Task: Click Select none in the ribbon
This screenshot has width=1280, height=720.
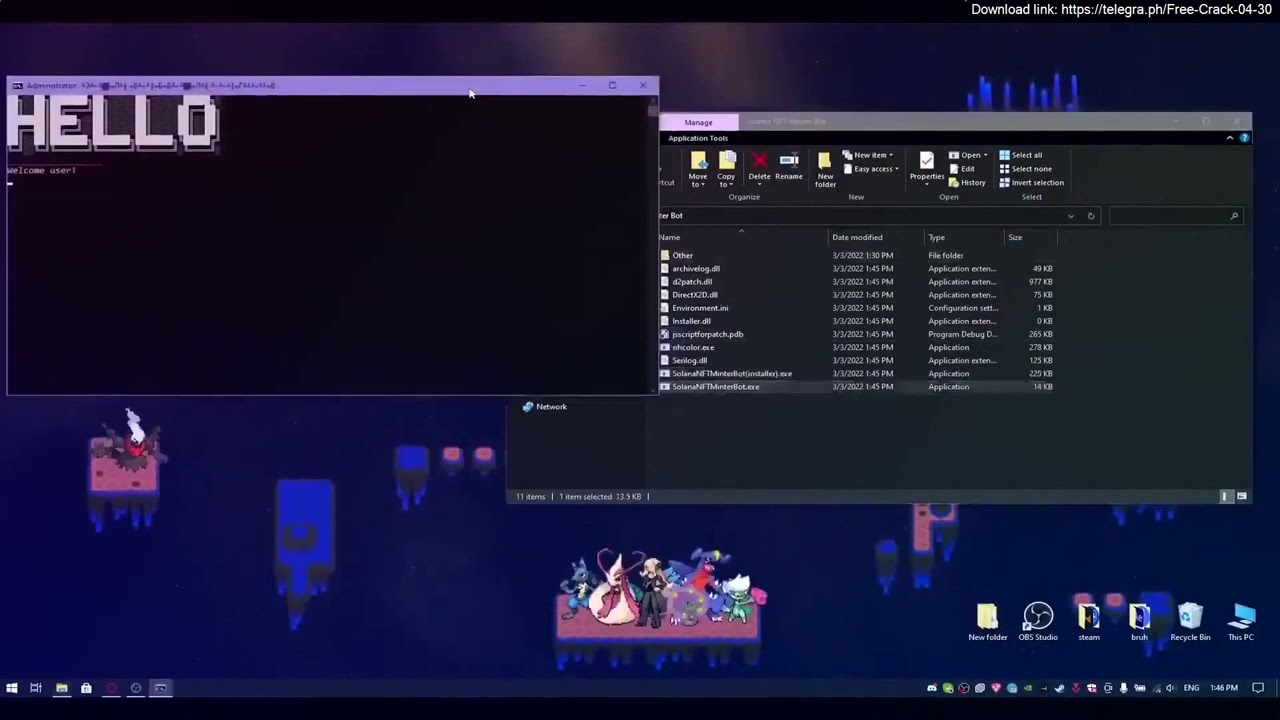Action: coord(1025,169)
